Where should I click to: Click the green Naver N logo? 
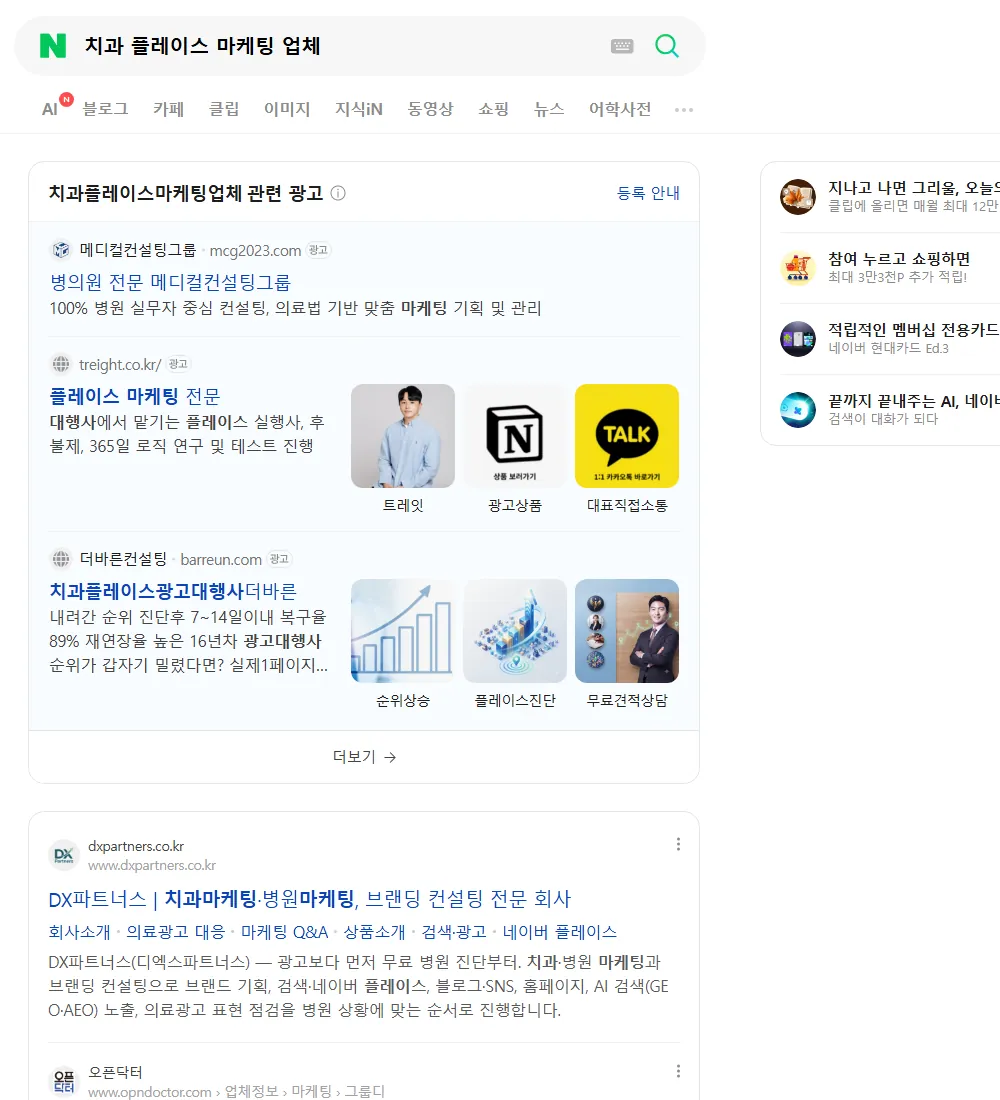point(53,46)
